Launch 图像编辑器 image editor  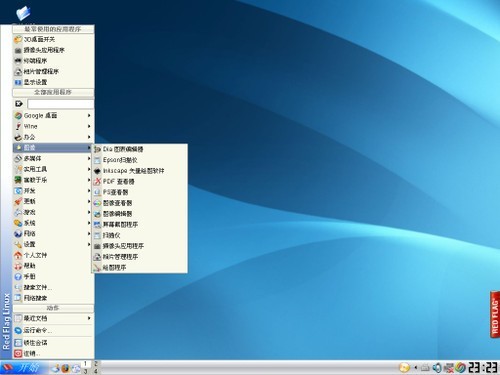(140, 214)
